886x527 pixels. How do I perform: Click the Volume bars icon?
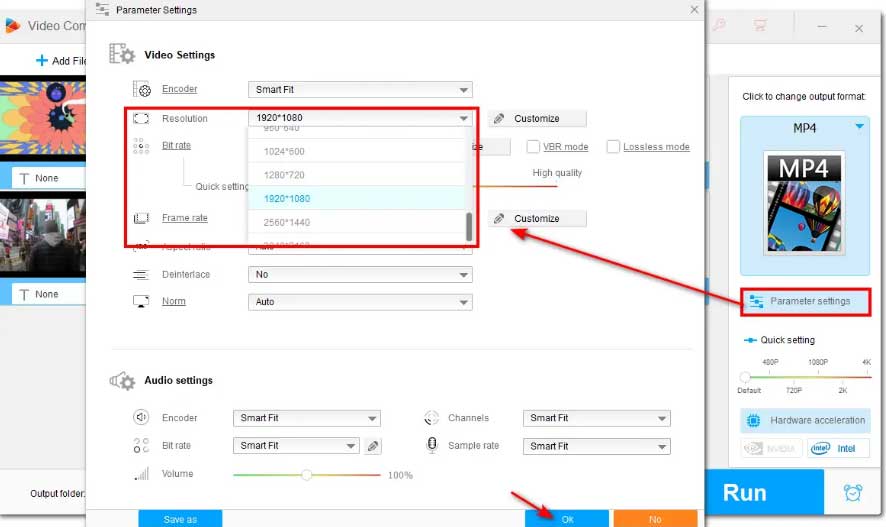tap(141, 473)
